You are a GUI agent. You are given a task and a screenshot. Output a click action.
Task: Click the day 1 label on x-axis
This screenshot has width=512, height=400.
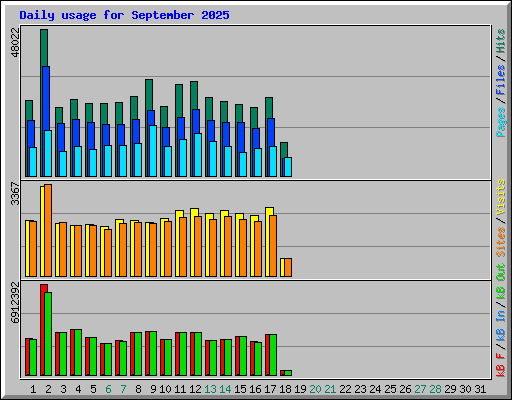point(33,389)
